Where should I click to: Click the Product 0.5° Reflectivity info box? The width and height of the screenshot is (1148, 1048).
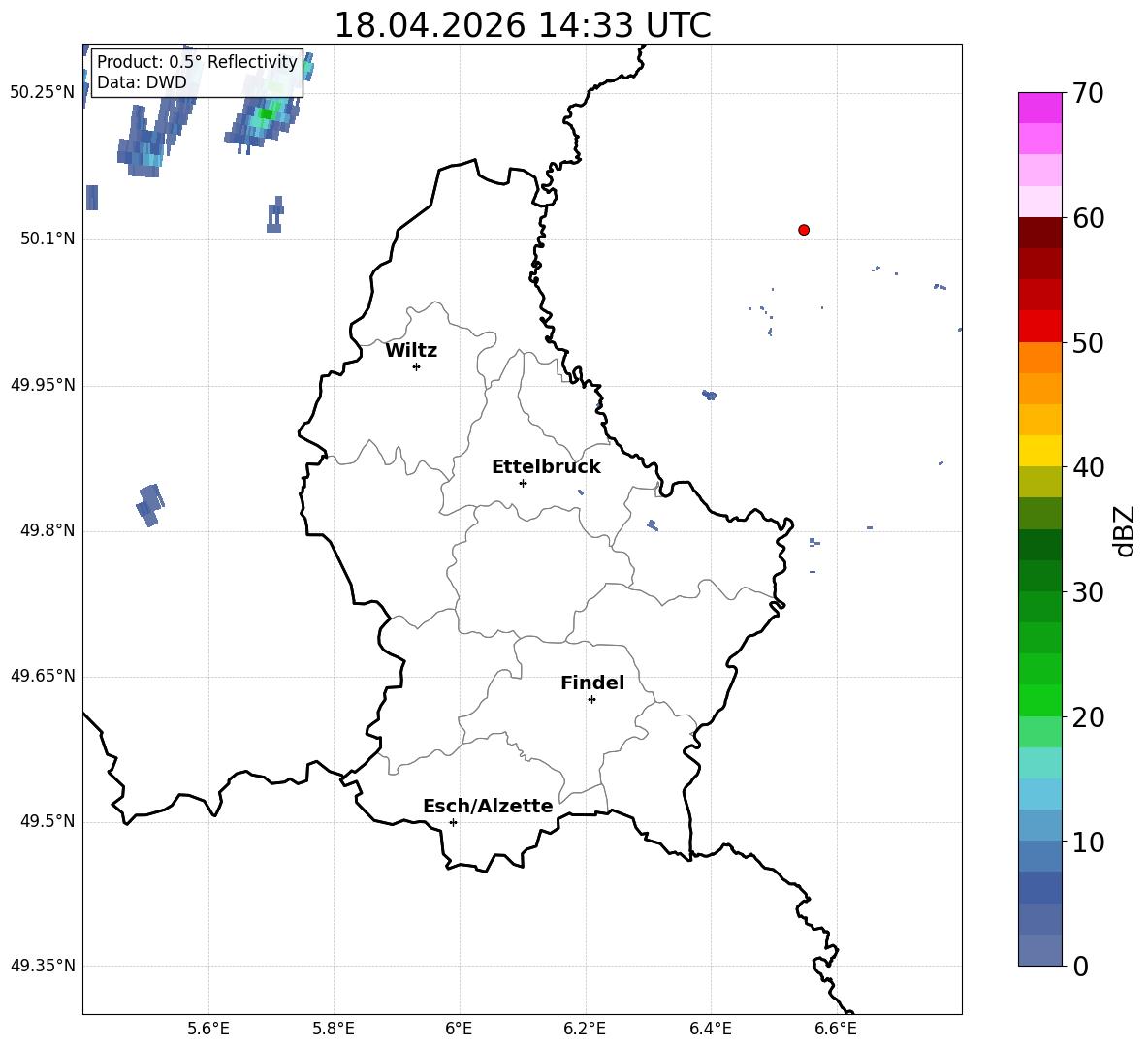click(196, 72)
